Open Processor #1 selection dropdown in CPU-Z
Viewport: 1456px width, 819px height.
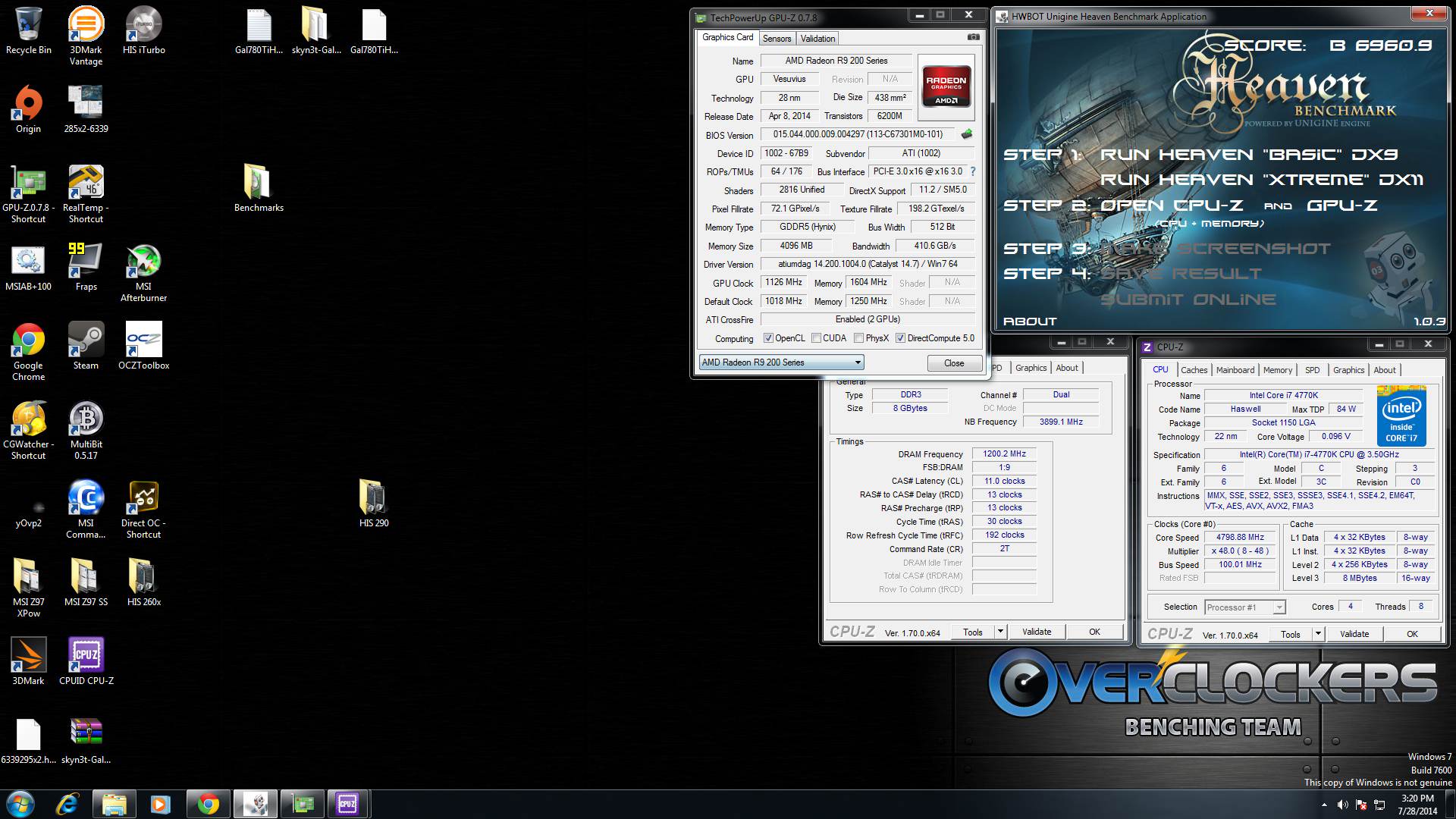pyautogui.click(x=1244, y=607)
